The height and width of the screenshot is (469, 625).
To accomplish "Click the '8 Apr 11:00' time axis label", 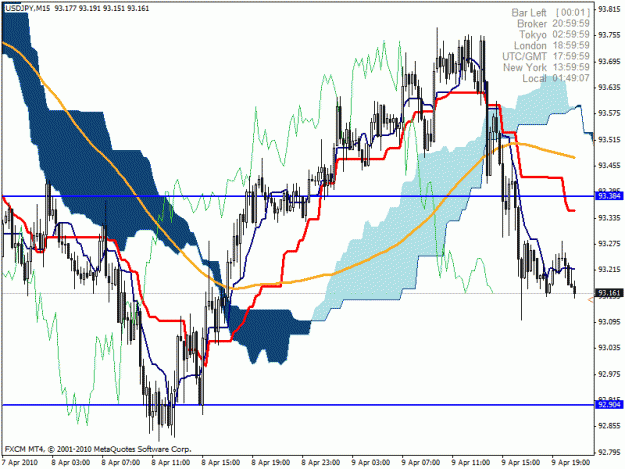I will click(x=171, y=462).
